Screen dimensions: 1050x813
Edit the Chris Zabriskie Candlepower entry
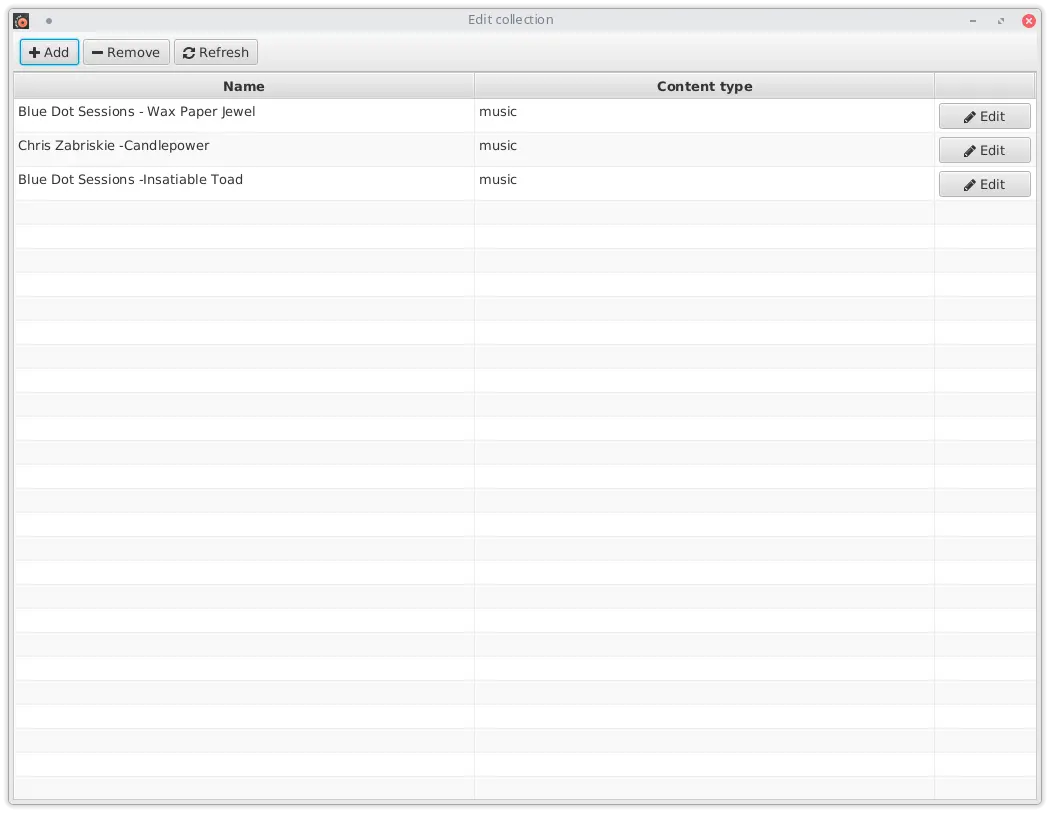point(984,151)
